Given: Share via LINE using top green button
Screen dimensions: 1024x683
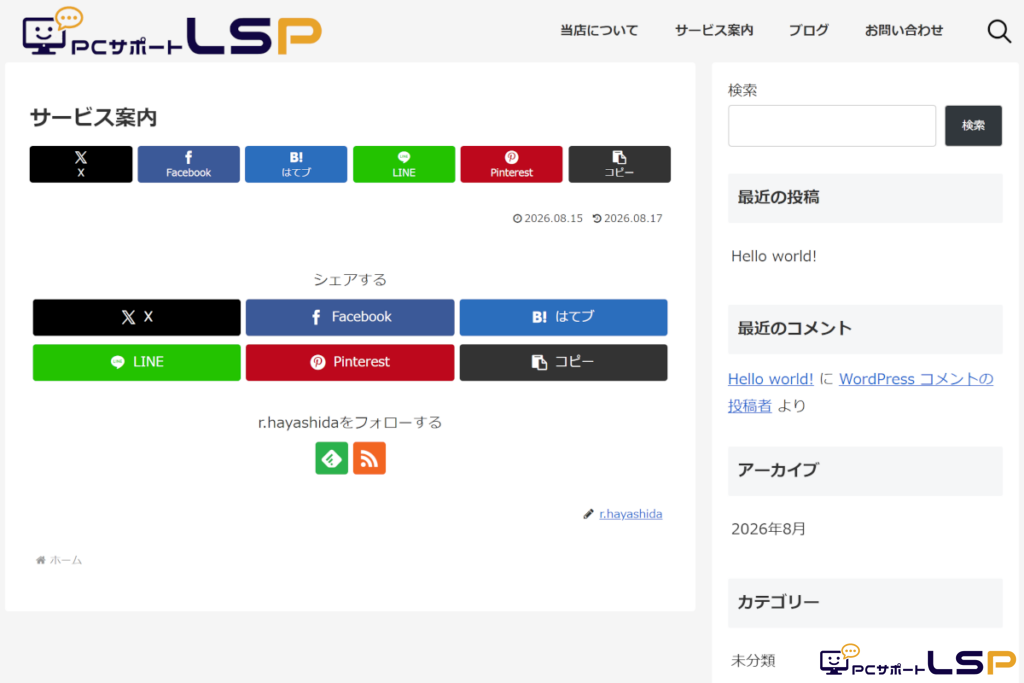Looking at the screenshot, I should coord(404,164).
